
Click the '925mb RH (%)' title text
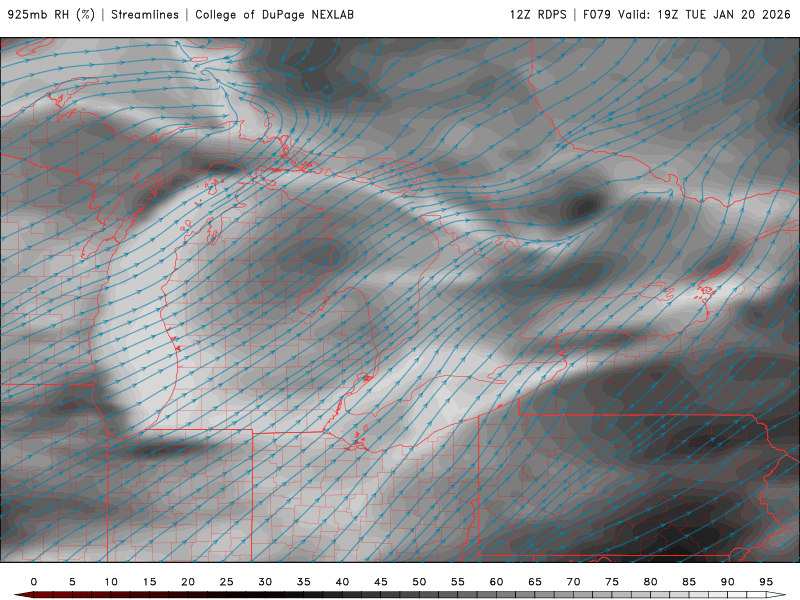[51, 14]
